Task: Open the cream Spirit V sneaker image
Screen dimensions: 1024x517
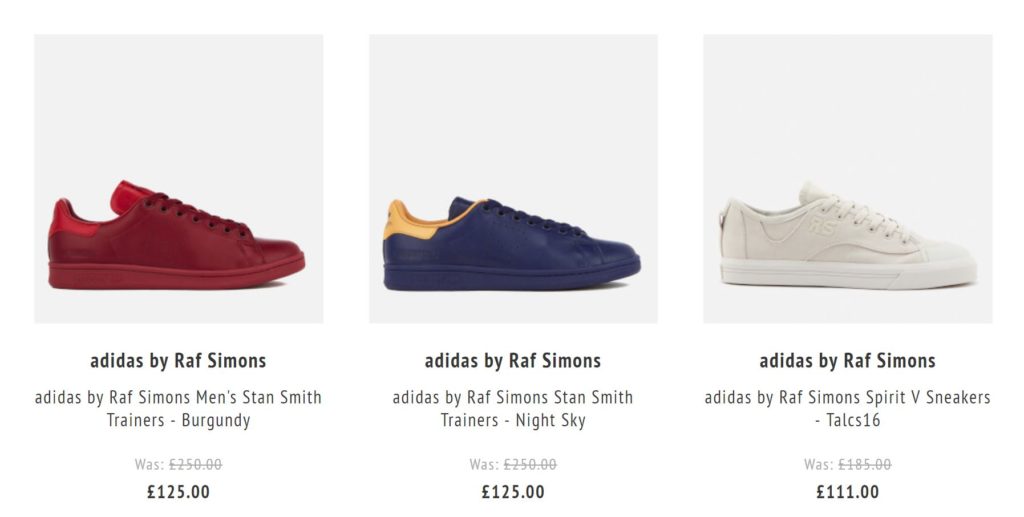Action: [x=847, y=180]
